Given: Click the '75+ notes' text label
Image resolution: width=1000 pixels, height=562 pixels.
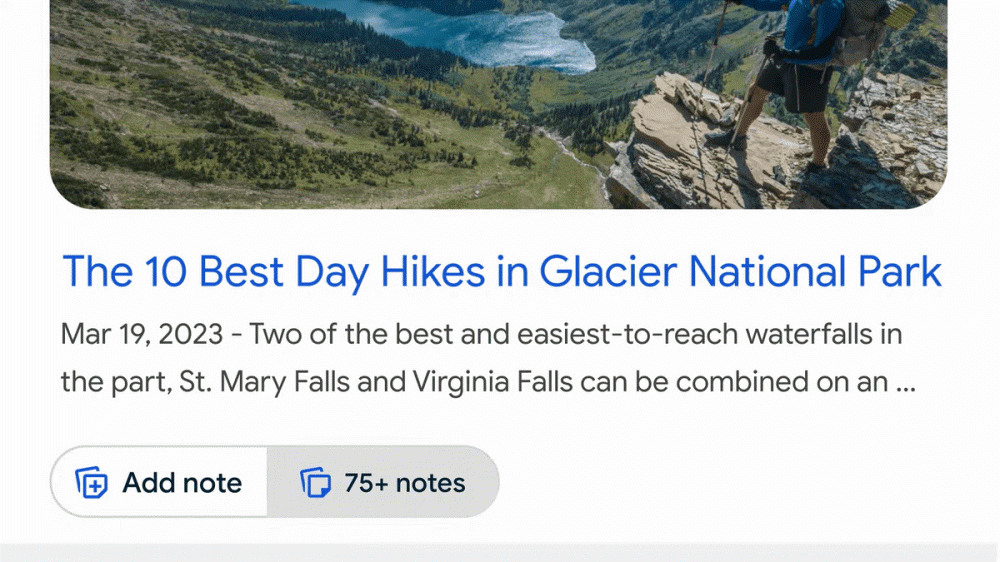Looking at the screenshot, I should [x=405, y=483].
